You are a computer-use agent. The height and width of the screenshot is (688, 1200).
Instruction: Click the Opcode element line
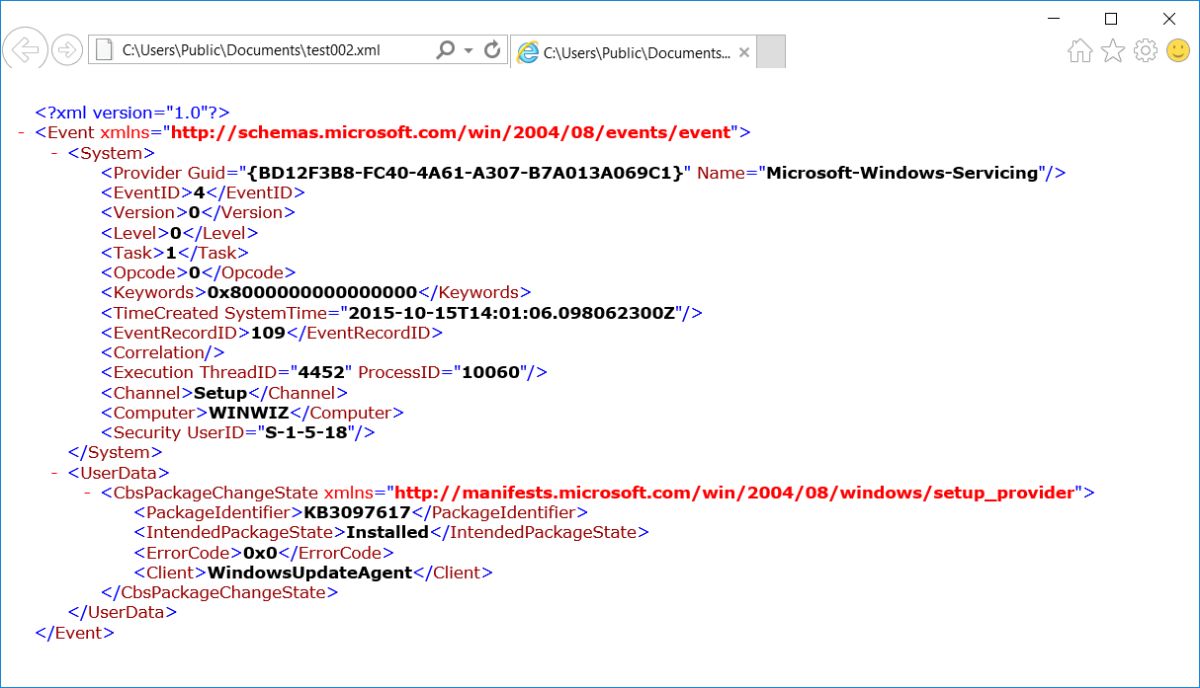[x=198, y=273]
